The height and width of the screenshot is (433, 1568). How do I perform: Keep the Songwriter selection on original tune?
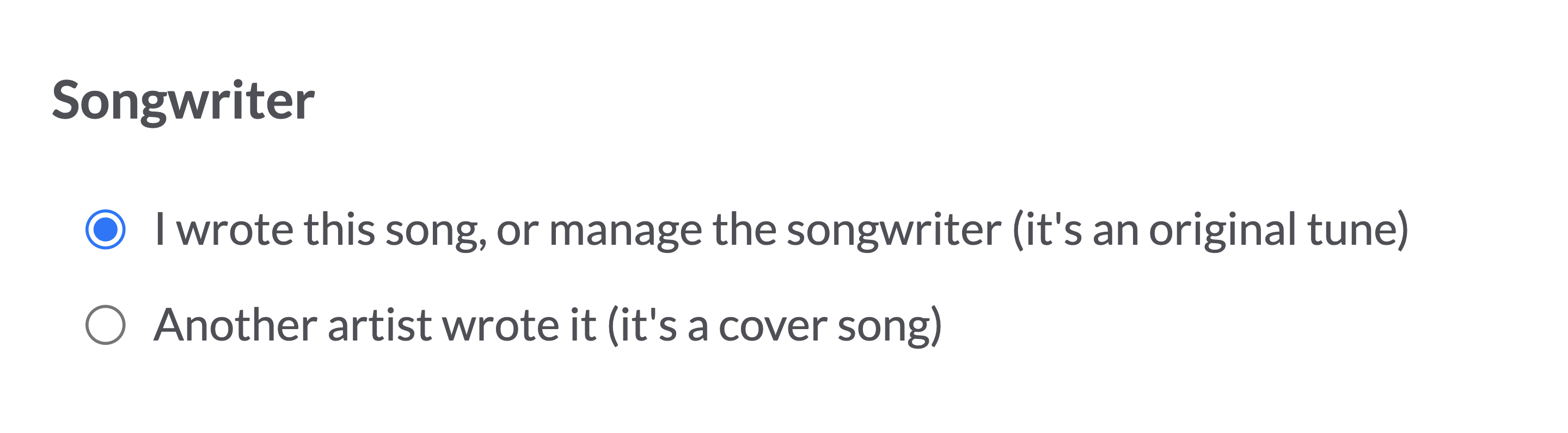(x=105, y=229)
